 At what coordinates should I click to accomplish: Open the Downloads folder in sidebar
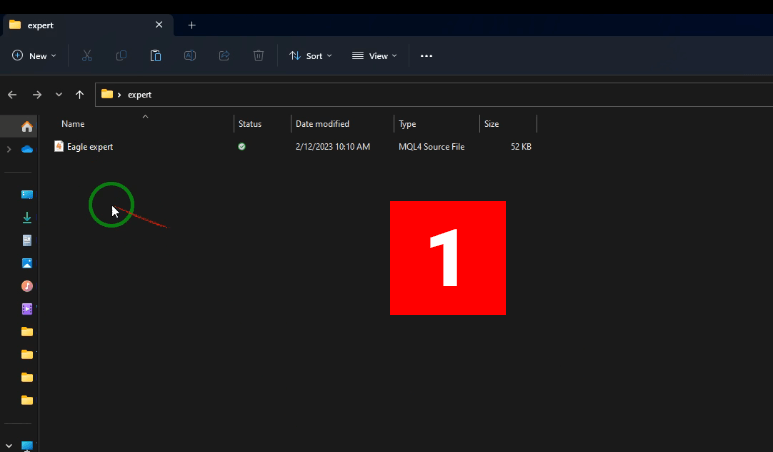point(27,217)
